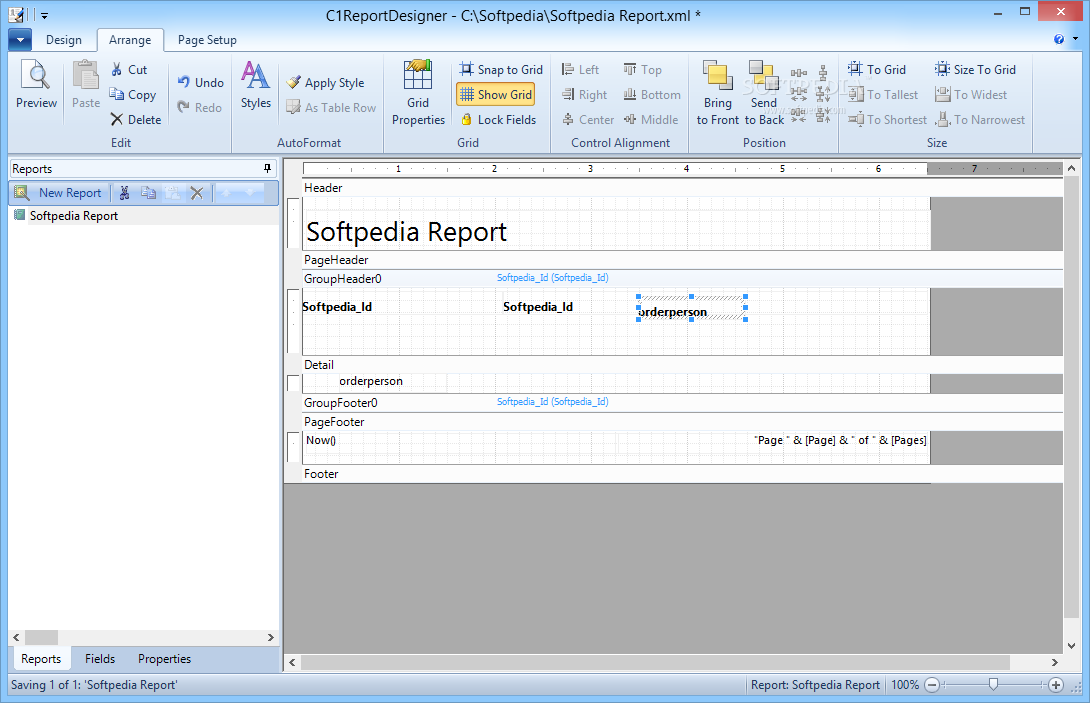
Task: Make horizontal spacing equal
Action: [799, 73]
